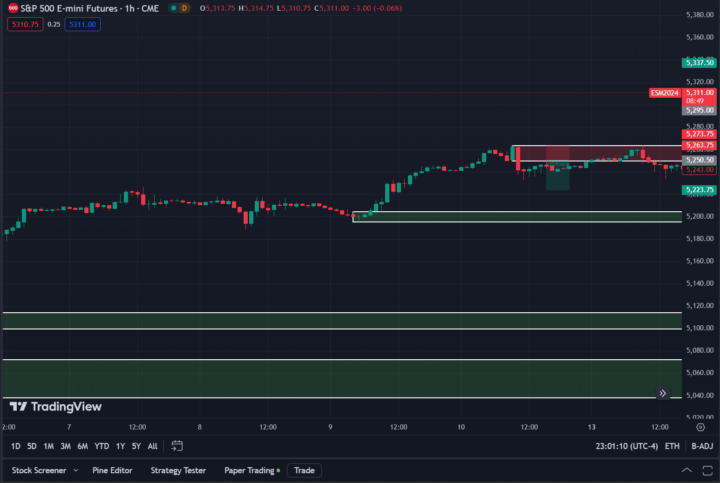Select the 5Y time range

tap(136, 446)
